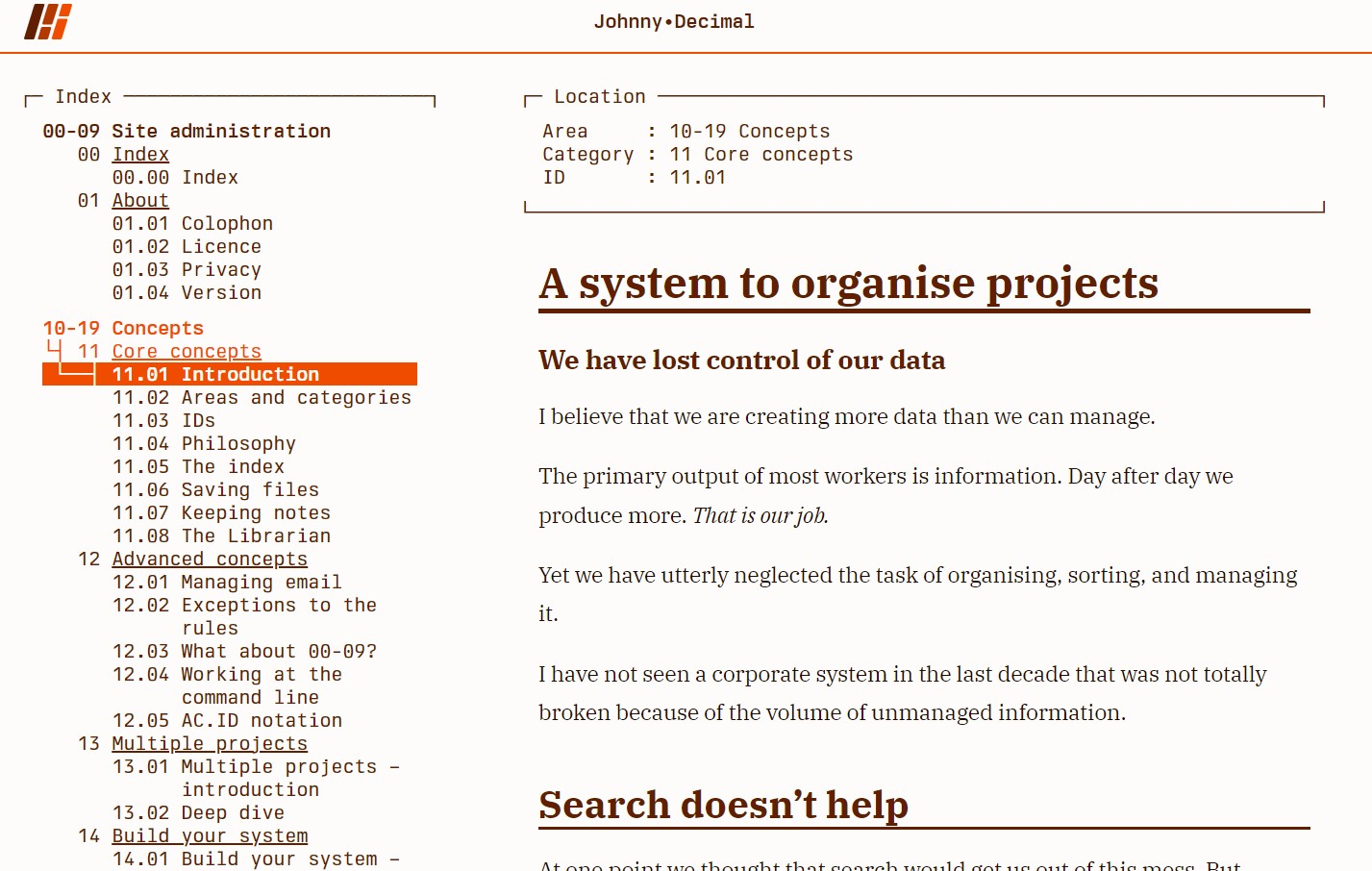Viewport: 1372px width, 871px height.
Task: Open 11.06 Saving files page
Action: (215, 490)
